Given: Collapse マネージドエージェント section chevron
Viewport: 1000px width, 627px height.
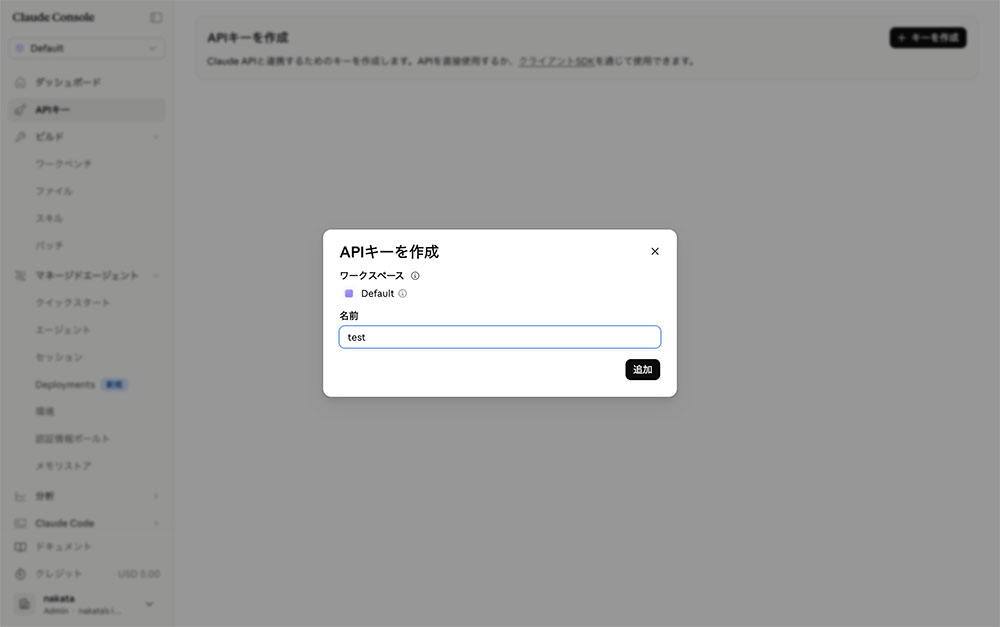Looking at the screenshot, I should click(156, 276).
